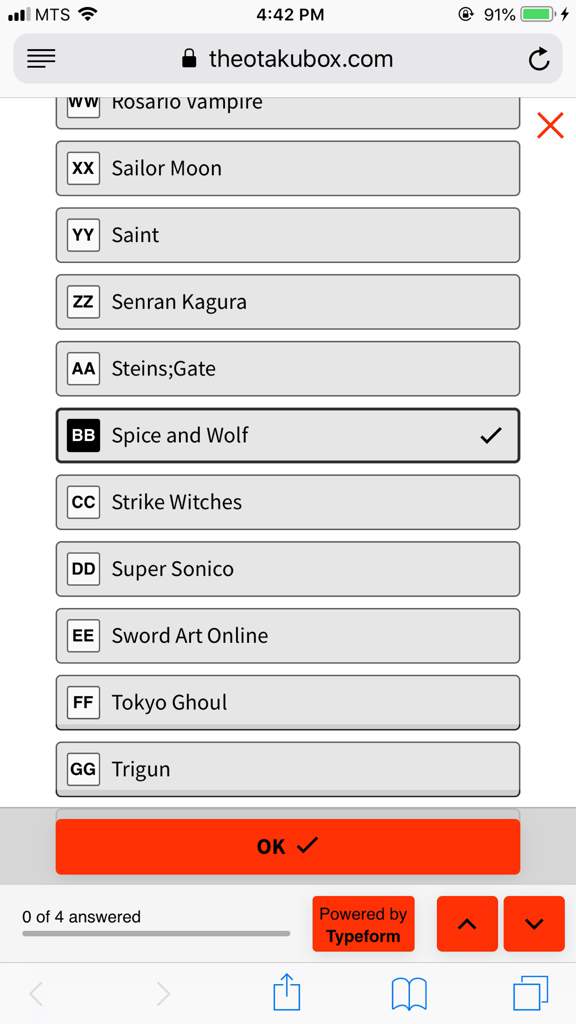Choose the Tokyo Ghoul option
Image resolution: width=576 pixels, height=1024 pixels.
tap(288, 703)
